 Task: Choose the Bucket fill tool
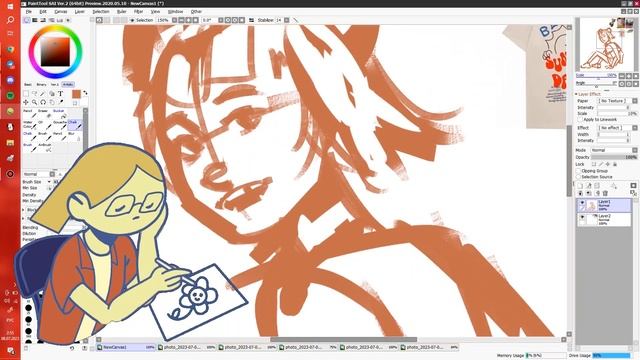pyautogui.click(x=60, y=113)
